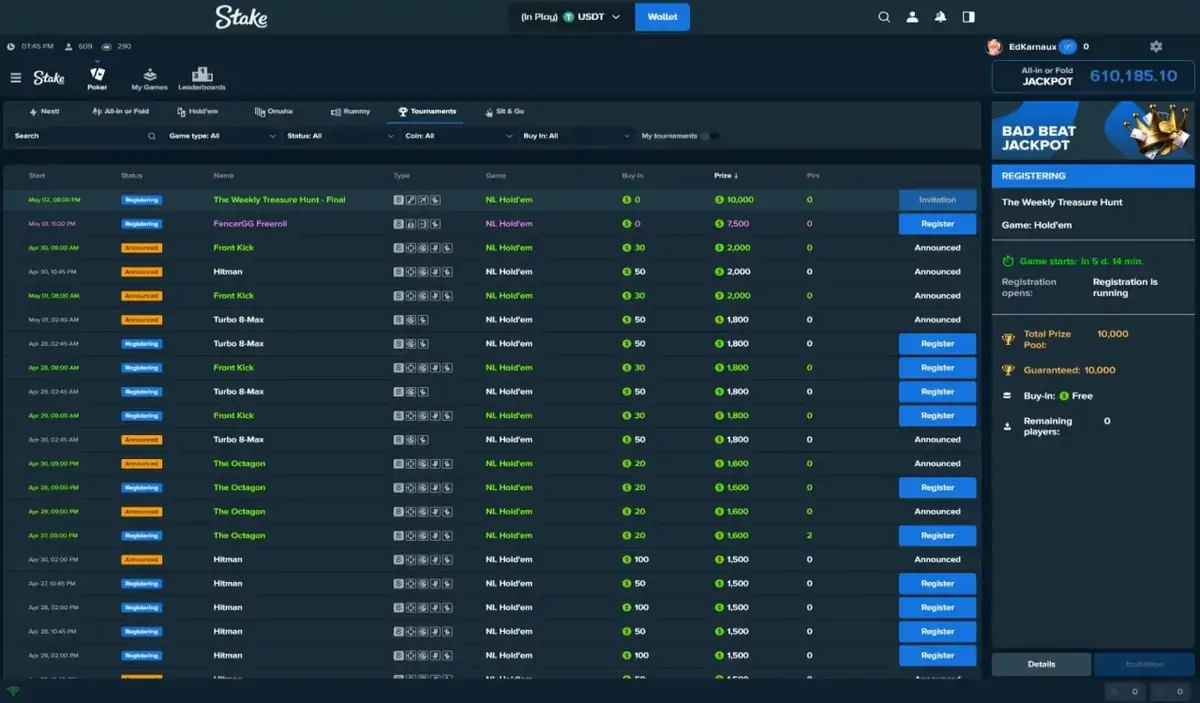Toggle the My tournaments switch
Viewport: 1200px width, 703px height.
click(709, 136)
